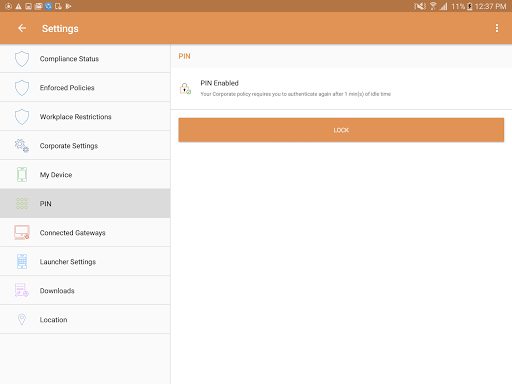This screenshot has width=512, height=384.
Task: Click the warning icon in status bar
Action: 19,6
